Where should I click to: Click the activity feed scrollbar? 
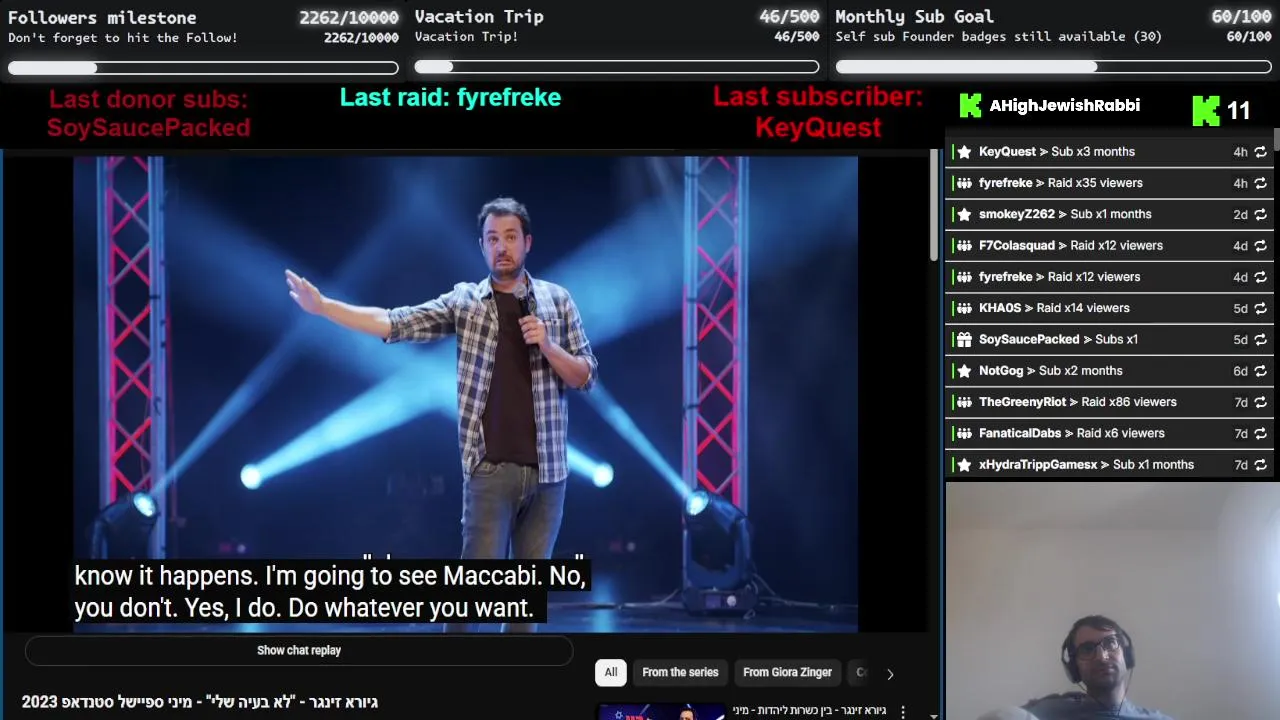click(x=1276, y=140)
